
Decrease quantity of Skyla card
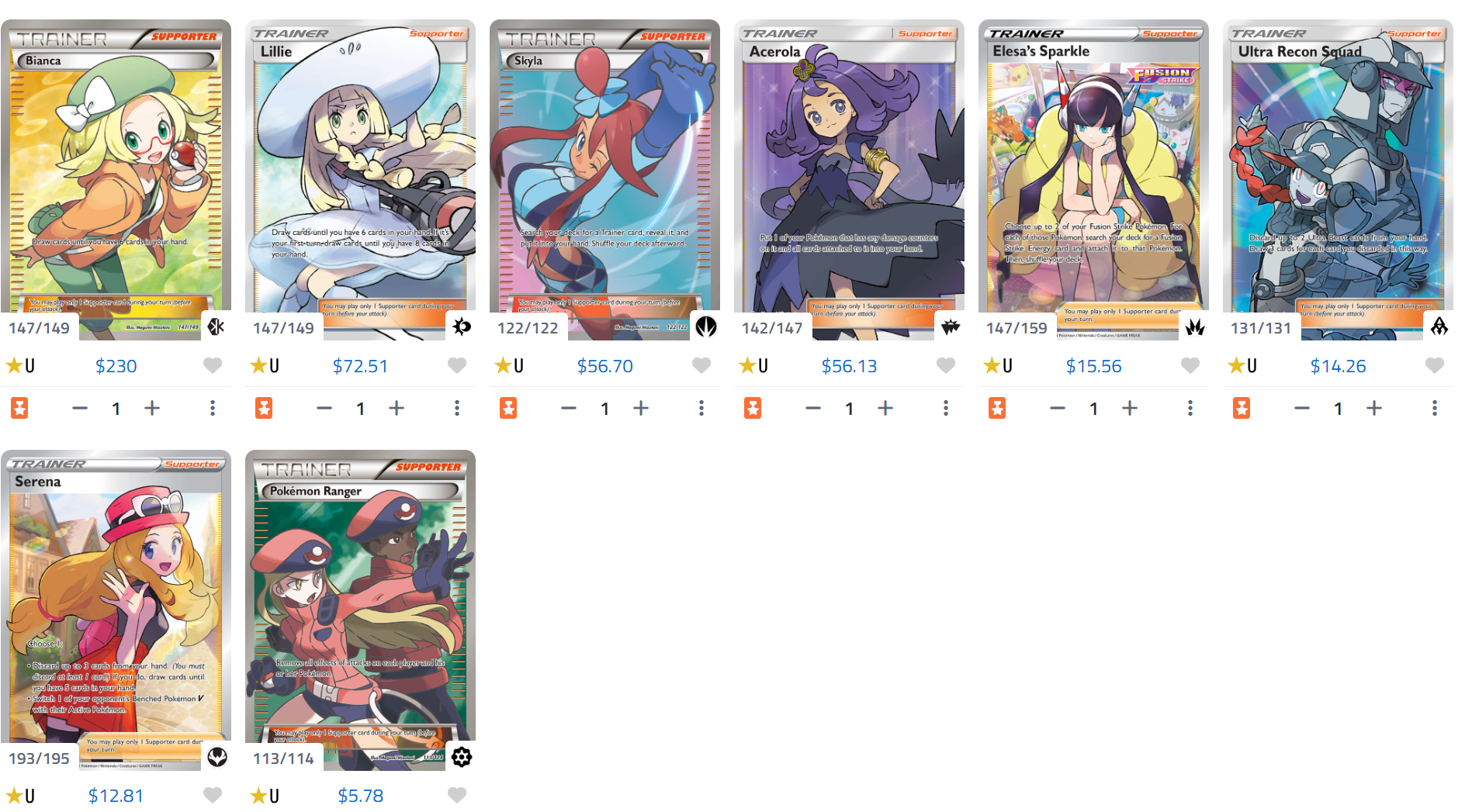pos(569,408)
